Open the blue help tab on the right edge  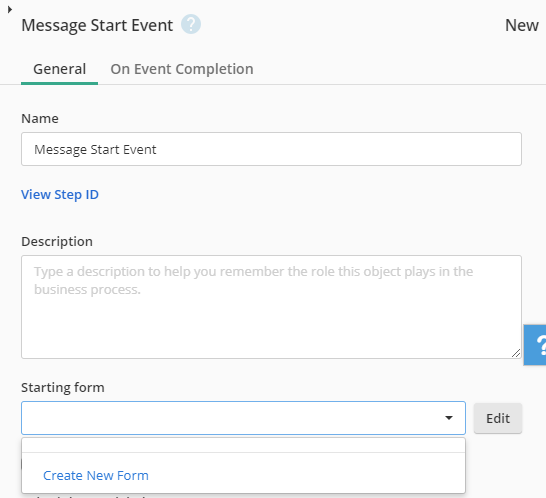point(535,345)
